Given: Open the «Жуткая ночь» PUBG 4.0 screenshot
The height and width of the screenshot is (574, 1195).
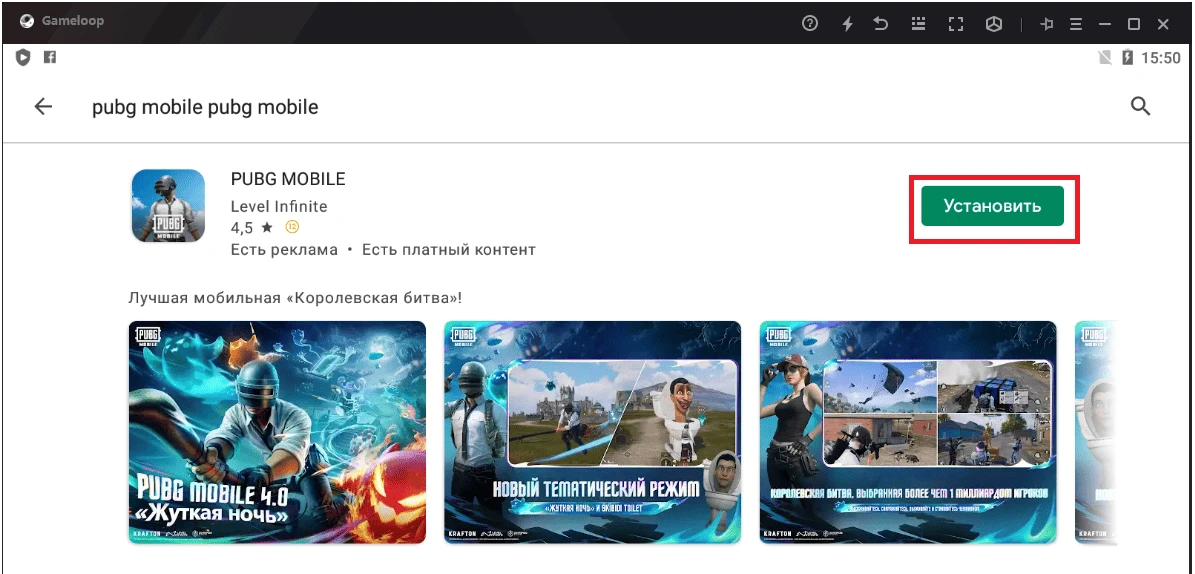Looking at the screenshot, I should click(277, 432).
